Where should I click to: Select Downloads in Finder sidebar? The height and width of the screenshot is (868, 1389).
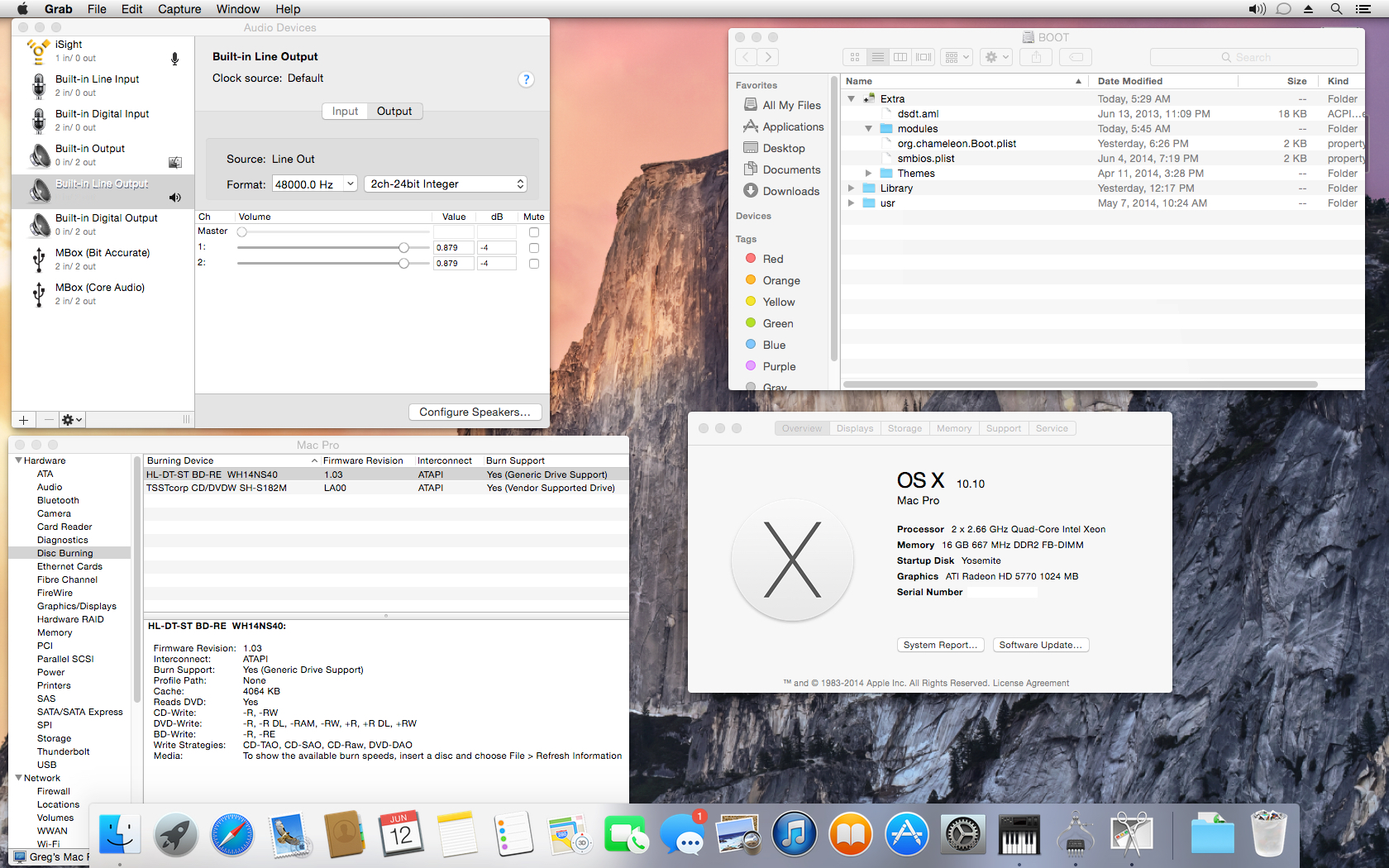[x=781, y=191]
